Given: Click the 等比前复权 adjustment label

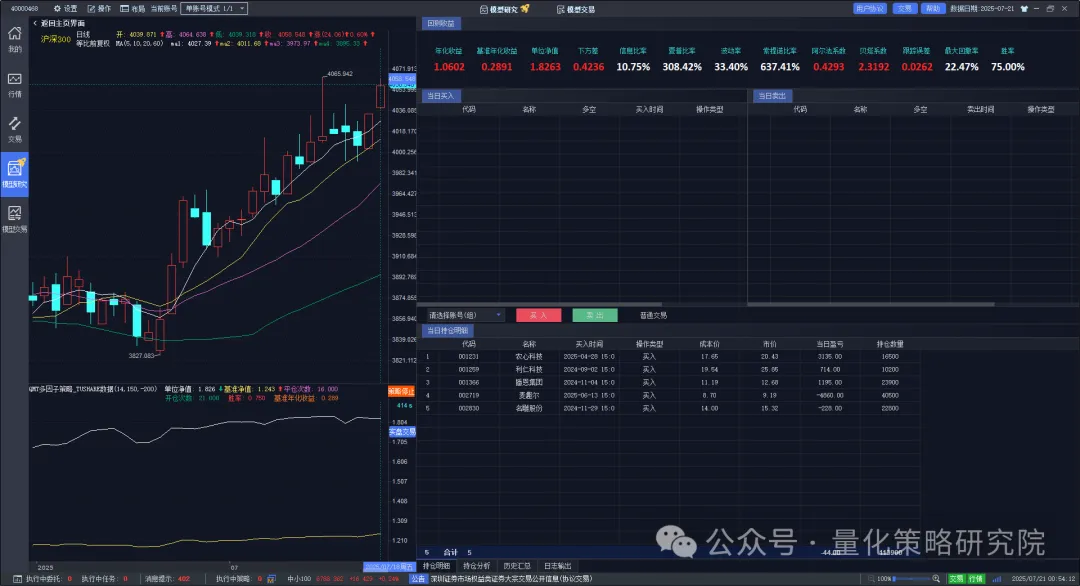Looking at the screenshot, I should 92,43.
